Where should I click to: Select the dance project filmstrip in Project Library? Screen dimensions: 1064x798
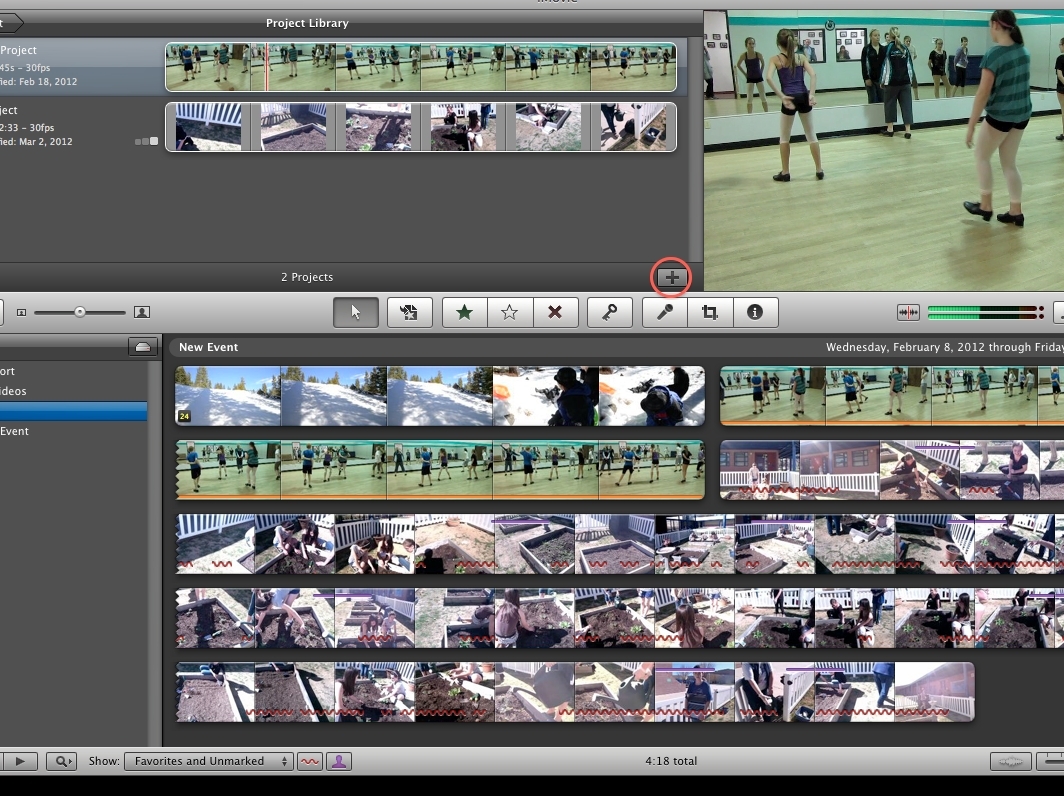(421, 66)
